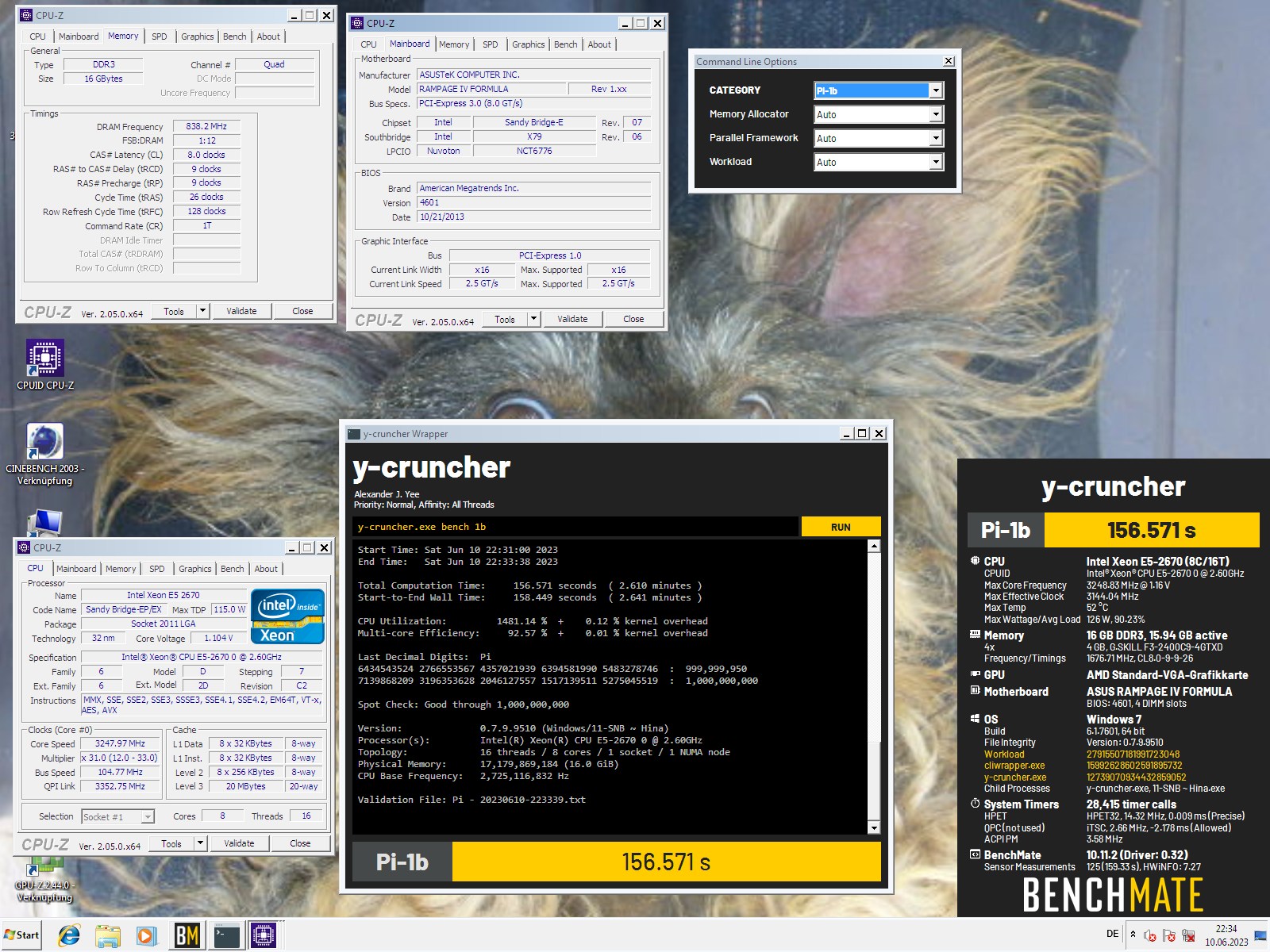
Task: Open the CPUID CPU-Z desktop shortcut
Action: click(45, 365)
